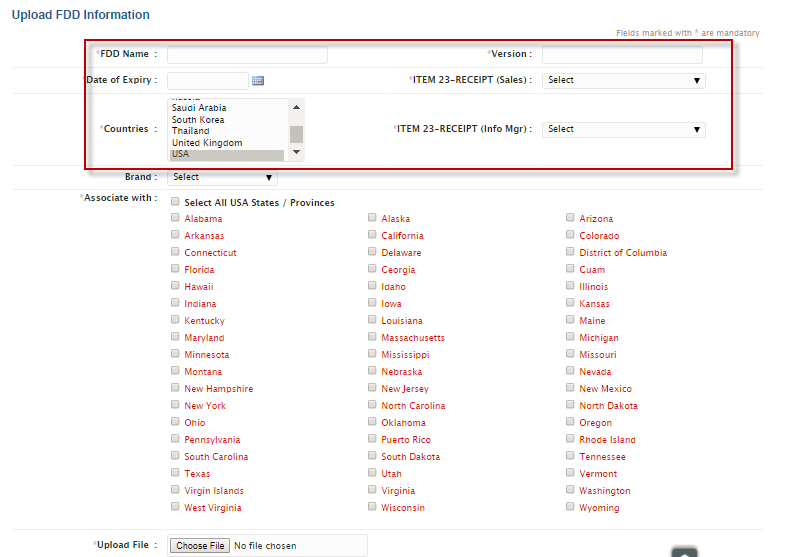Tick the California checkbox
The height and width of the screenshot is (557, 795).
pyautogui.click(x=372, y=236)
